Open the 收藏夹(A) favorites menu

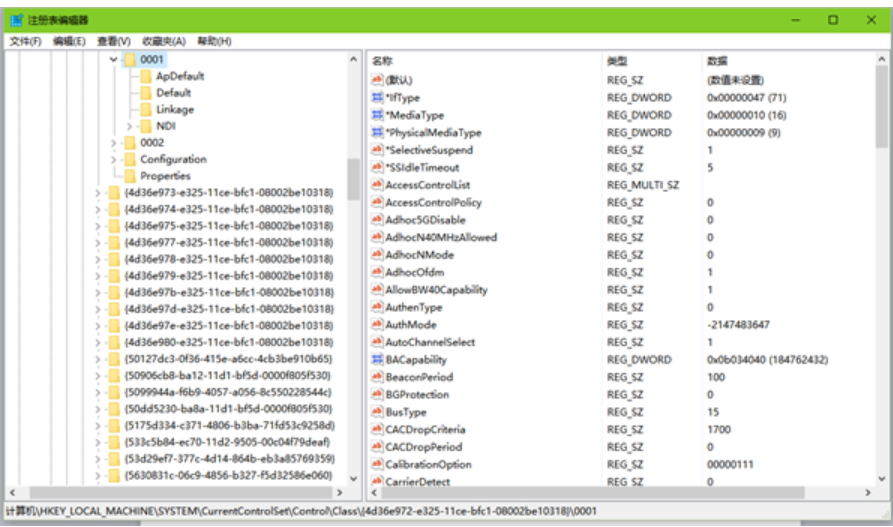pos(164,41)
